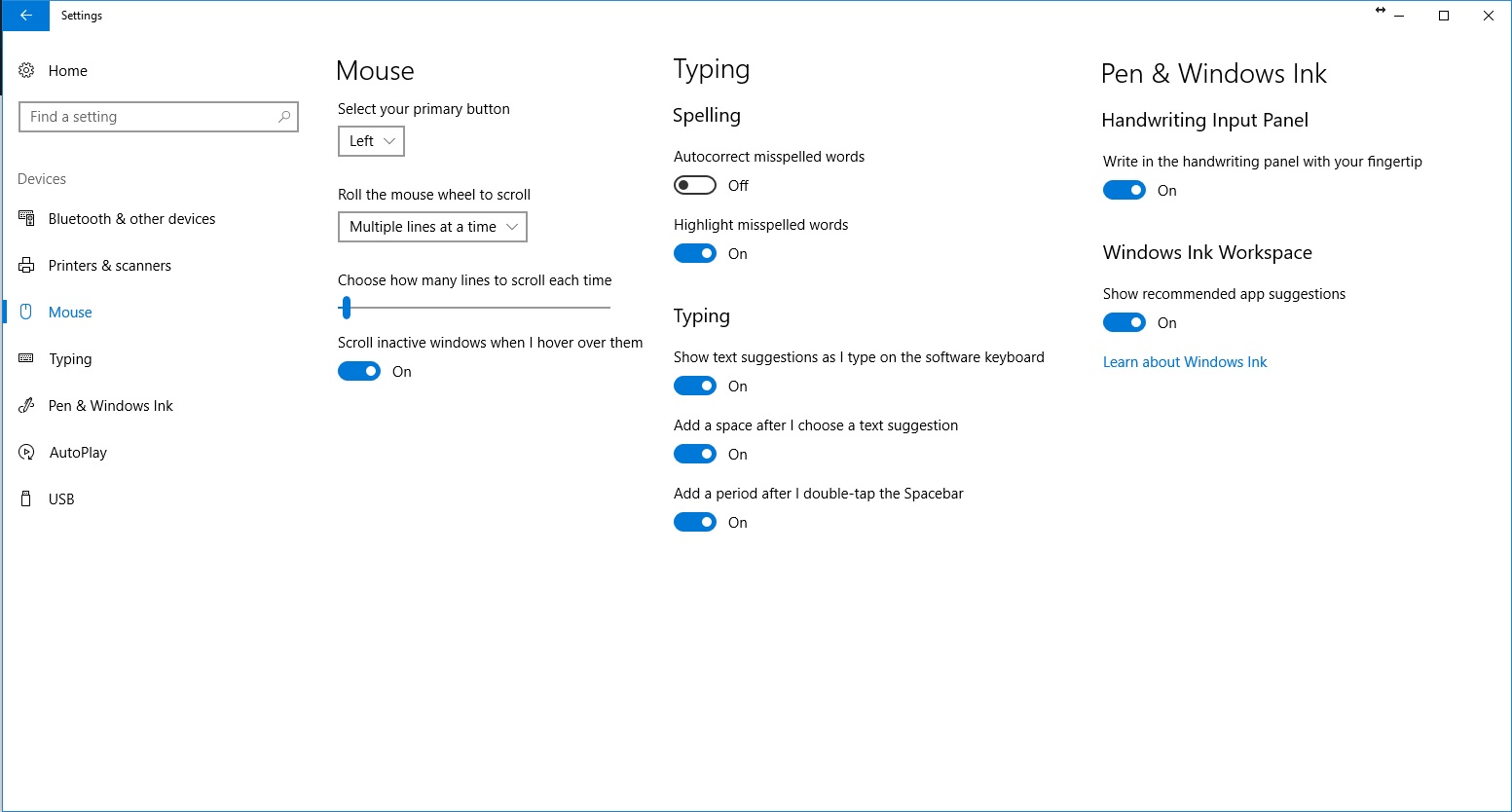This screenshot has width=1512, height=812.
Task: Minimize the Settings window
Action: [x=1399, y=16]
